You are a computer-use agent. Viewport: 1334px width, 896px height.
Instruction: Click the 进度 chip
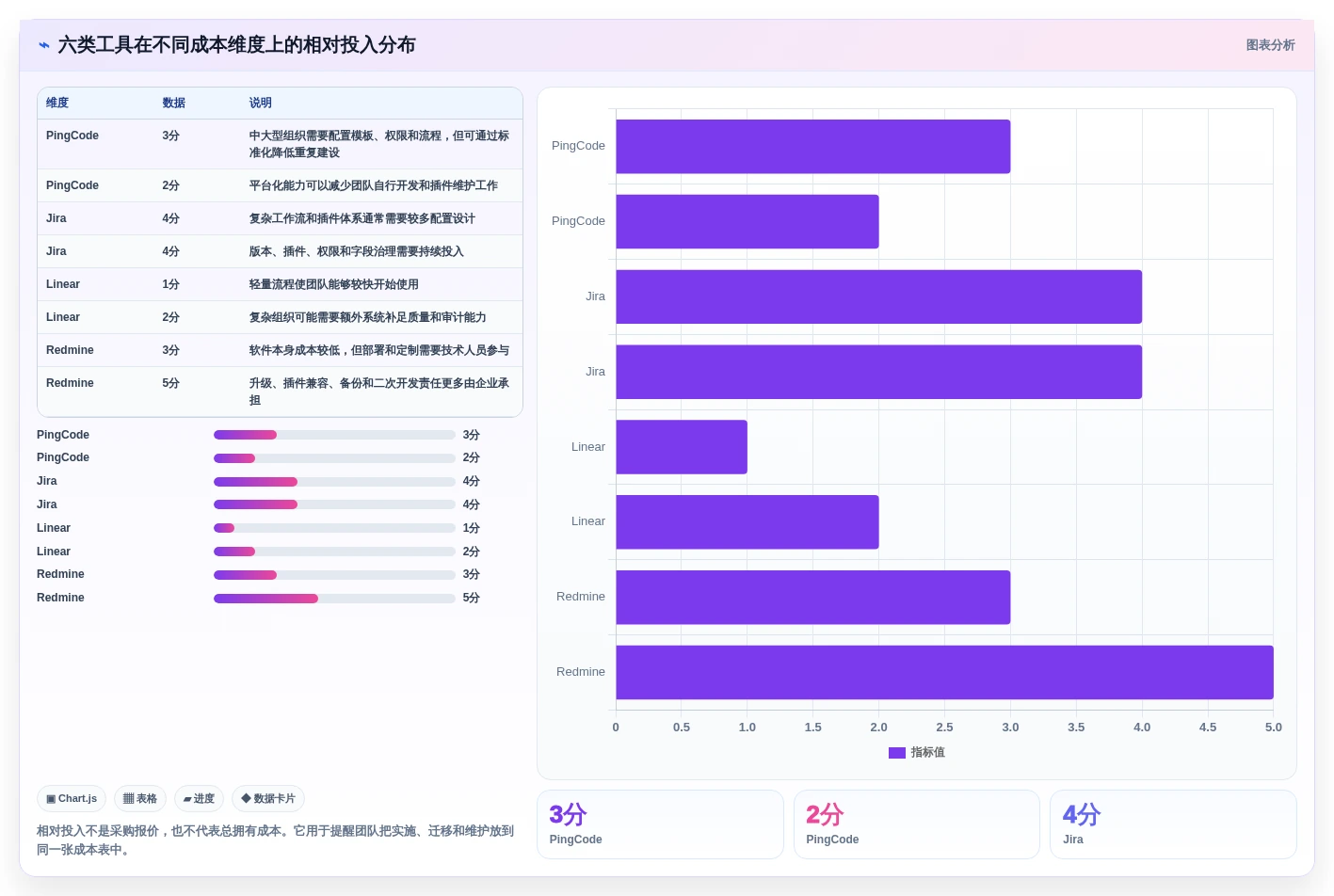(x=199, y=799)
